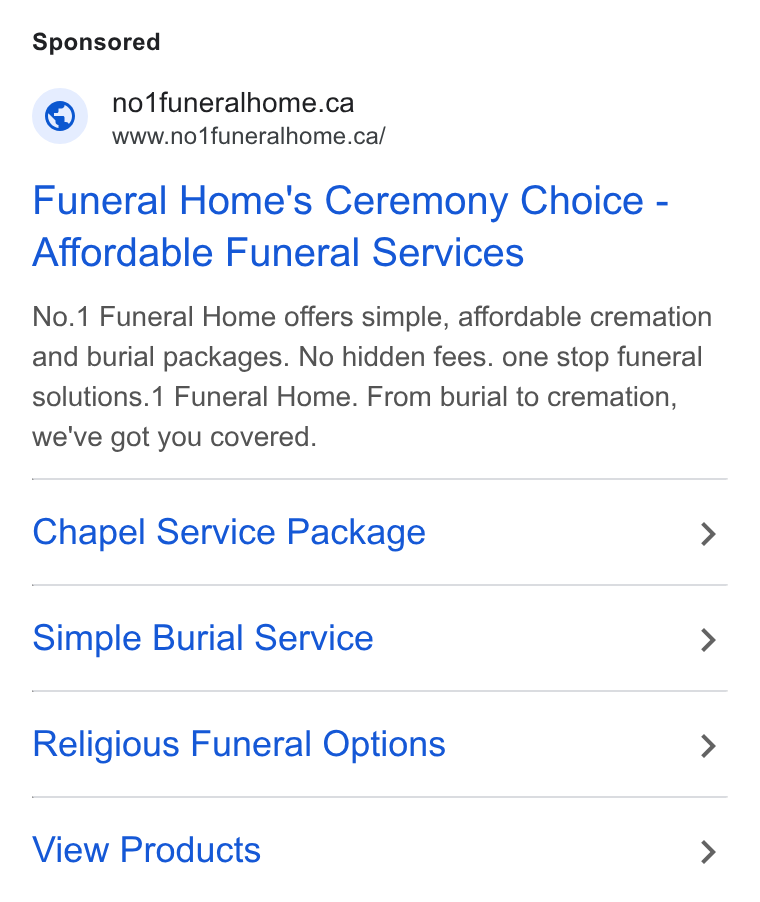This screenshot has height=902, width=760.
Task: Open the View Products link
Action: click(147, 850)
